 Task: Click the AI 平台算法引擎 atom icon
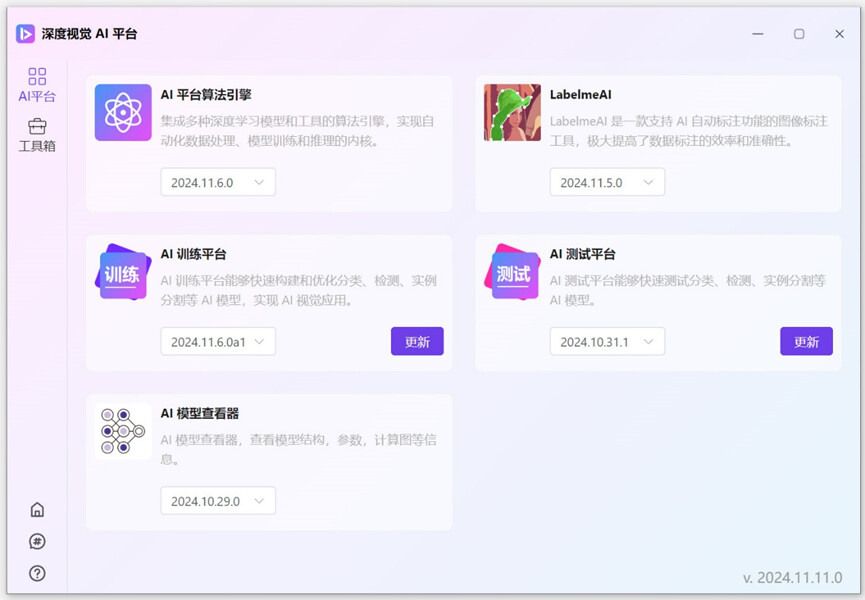(123, 112)
